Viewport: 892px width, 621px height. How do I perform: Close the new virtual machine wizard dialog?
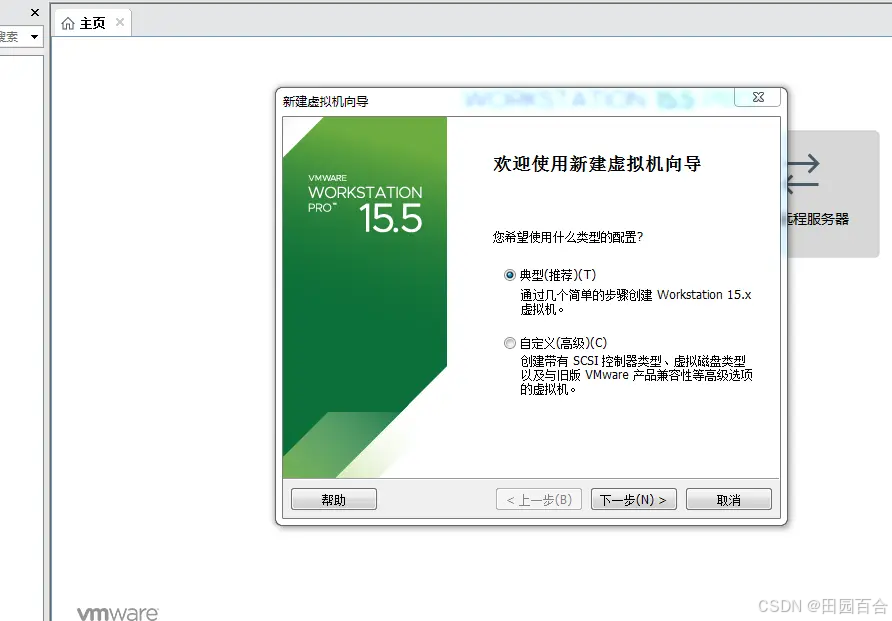pos(758,97)
